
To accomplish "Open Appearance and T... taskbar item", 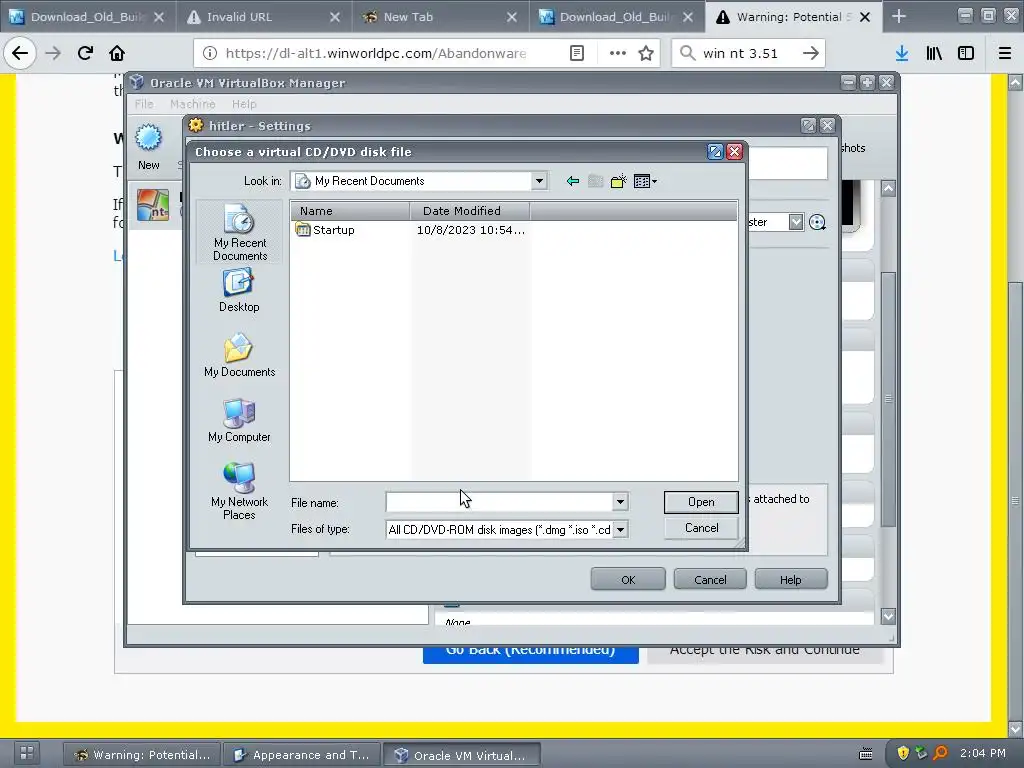I will pos(302,754).
